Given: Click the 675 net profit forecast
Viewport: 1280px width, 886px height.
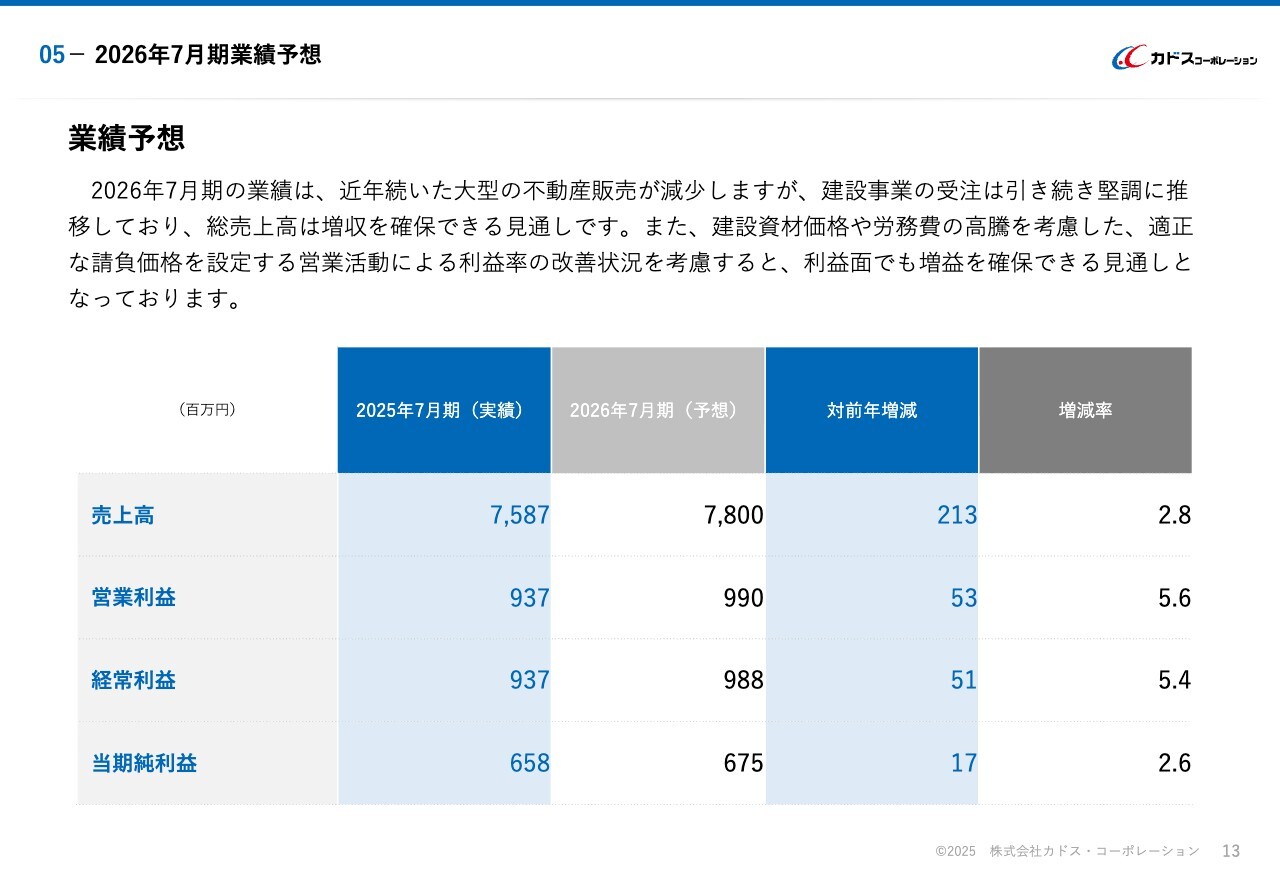Looking at the screenshot, I should pyautogui.click(x=744, y=763).
